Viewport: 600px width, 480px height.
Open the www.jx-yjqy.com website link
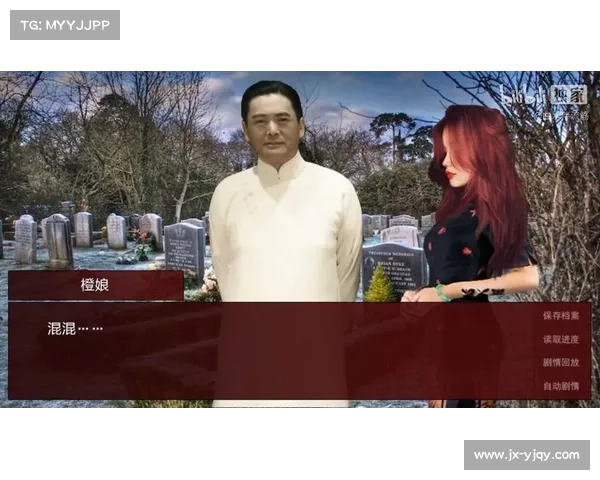[527, 455]
